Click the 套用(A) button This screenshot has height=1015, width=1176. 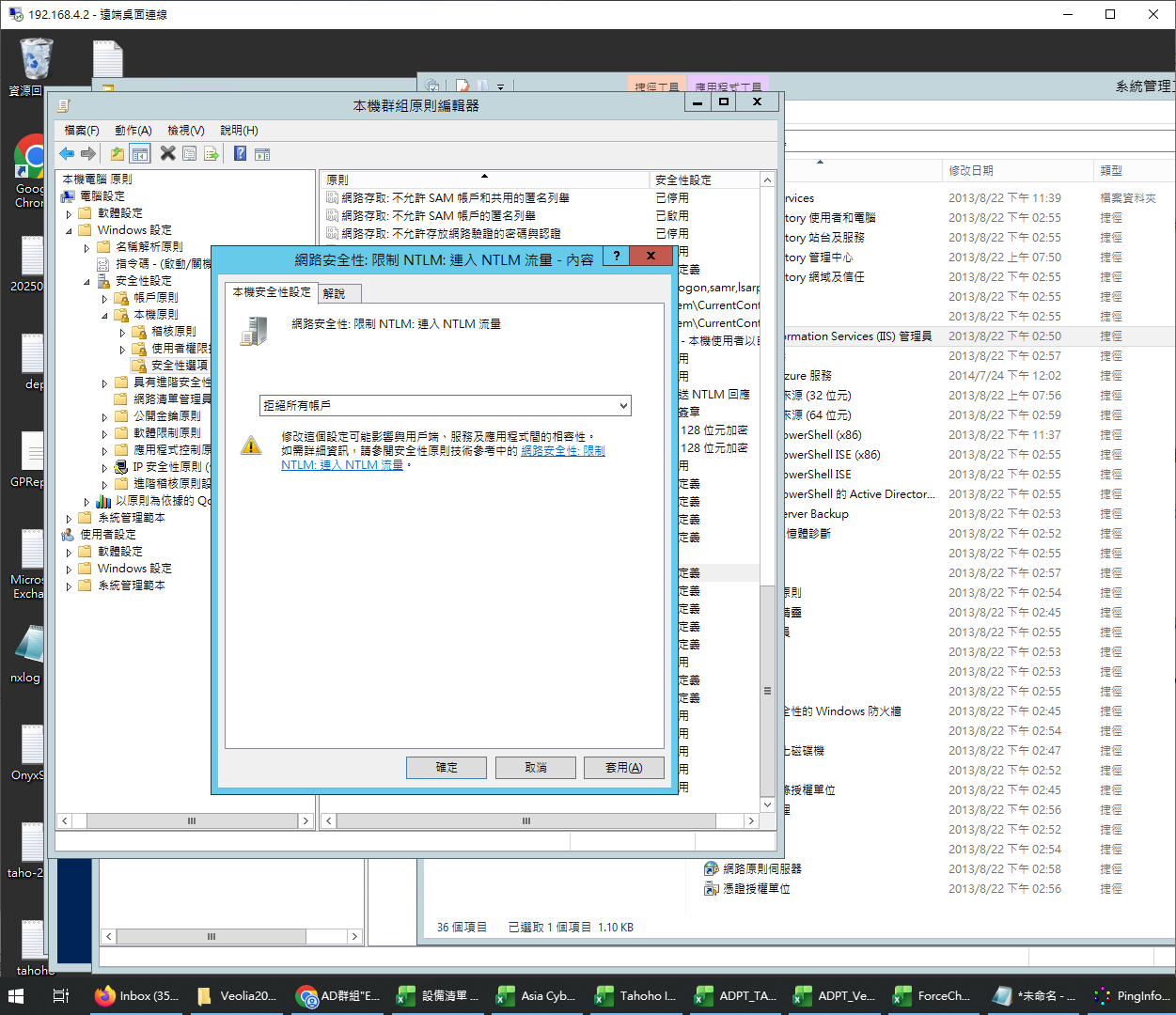click(x=623, y=768)
